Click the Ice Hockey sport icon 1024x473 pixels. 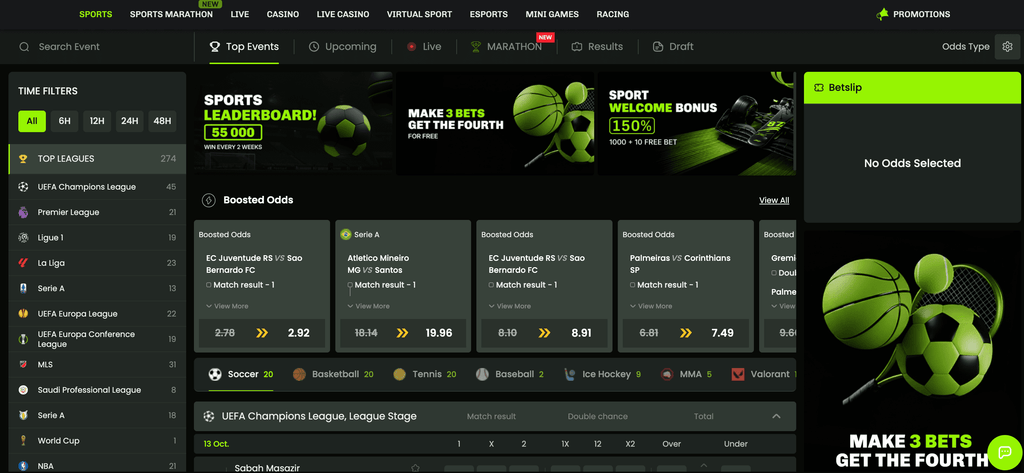[570, 374]
